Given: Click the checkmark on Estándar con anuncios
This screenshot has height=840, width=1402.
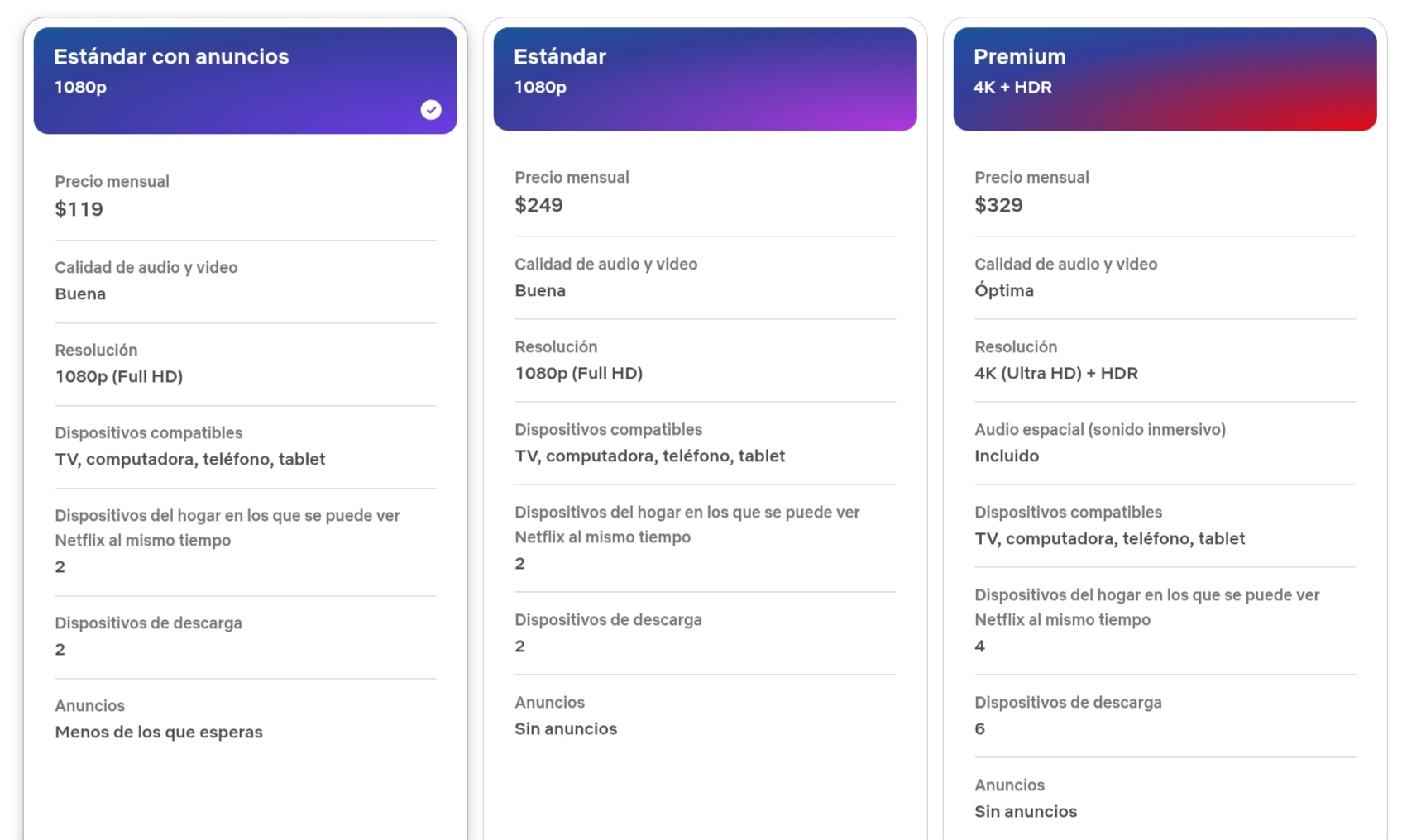Looking at the screenshot, I should [431, 110].
